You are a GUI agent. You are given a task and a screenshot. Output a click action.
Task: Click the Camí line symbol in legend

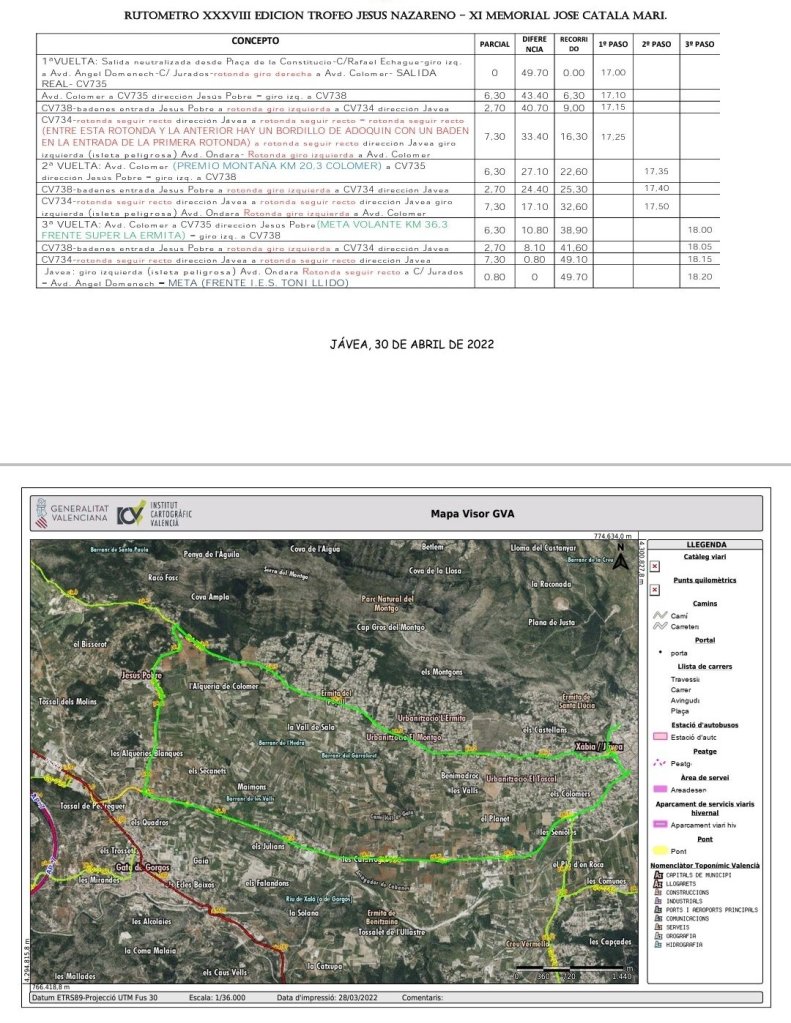[658, 616]
